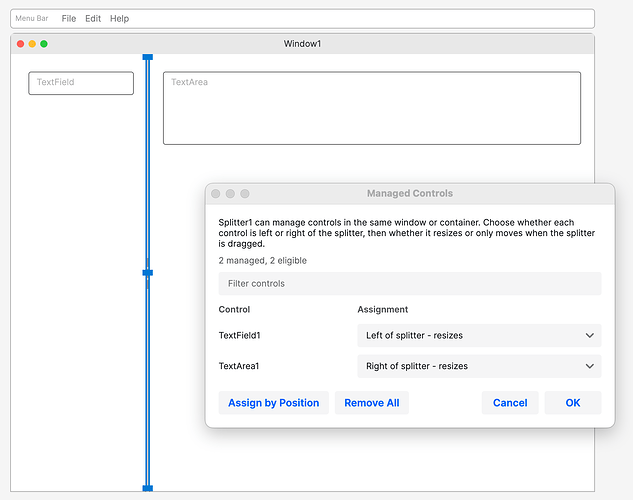Select the splitter's top resize handle
This screenshot has height=500, width=633.
point(148,57)
